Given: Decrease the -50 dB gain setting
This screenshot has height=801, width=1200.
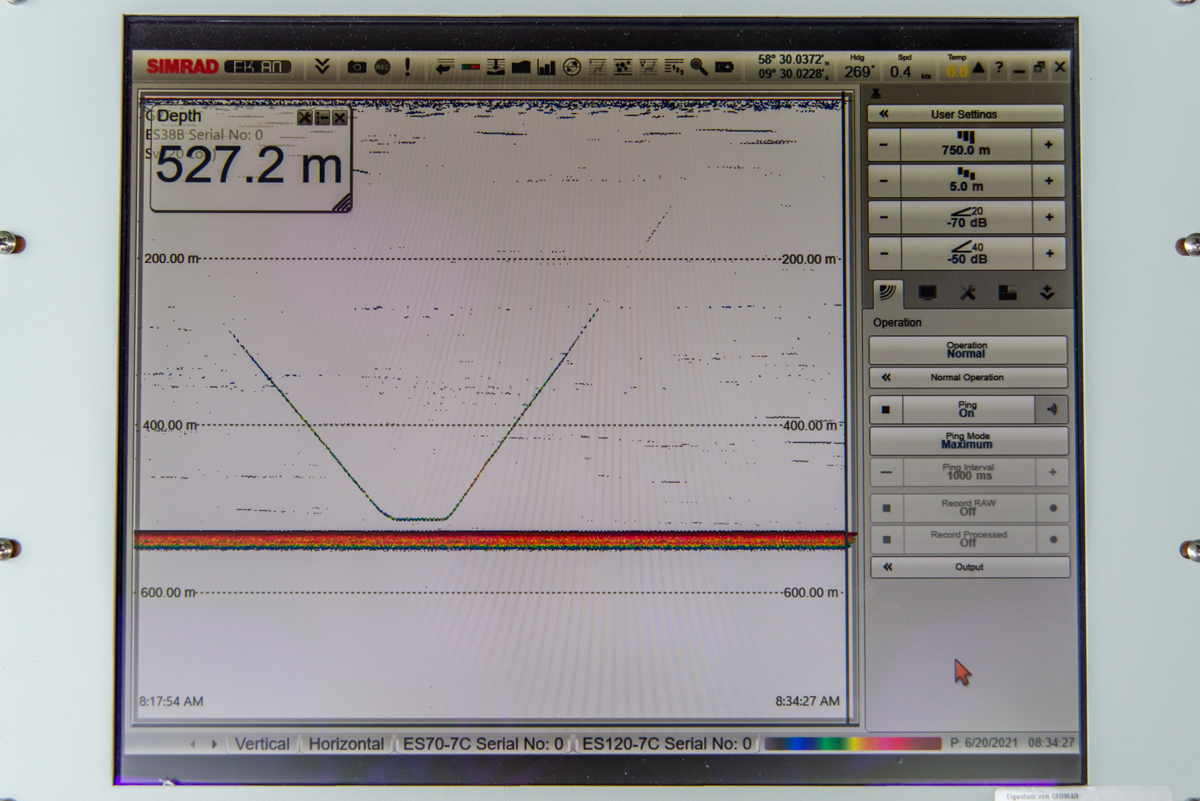Looking at the screenshot, I should pyautogui.click(x=884, y=253).
